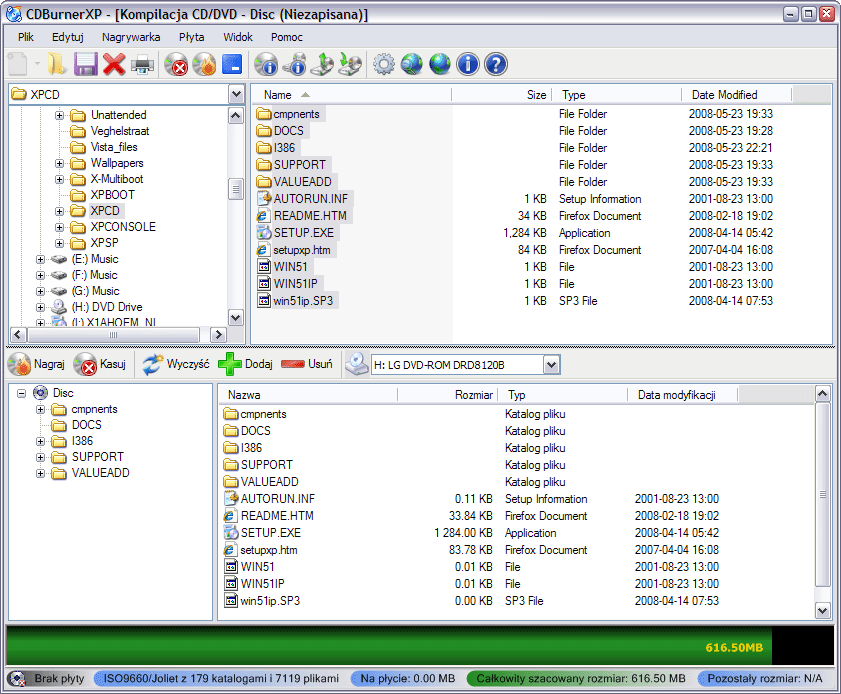This screenshot has height=694, width=841.
Task: Click scroll down arrow of folder tree
Action: click(235, 317)
